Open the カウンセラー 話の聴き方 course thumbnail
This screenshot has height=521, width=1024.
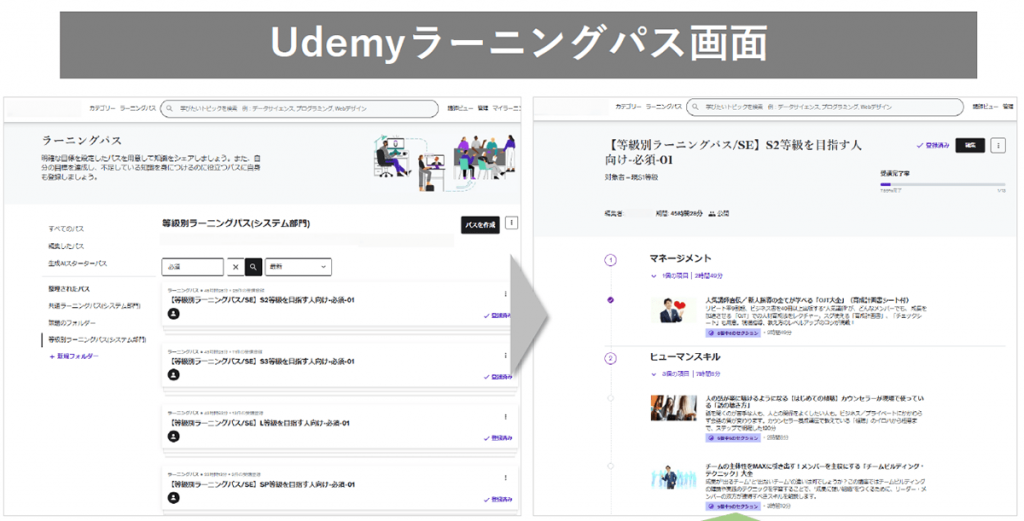click(x=673, y=407)
